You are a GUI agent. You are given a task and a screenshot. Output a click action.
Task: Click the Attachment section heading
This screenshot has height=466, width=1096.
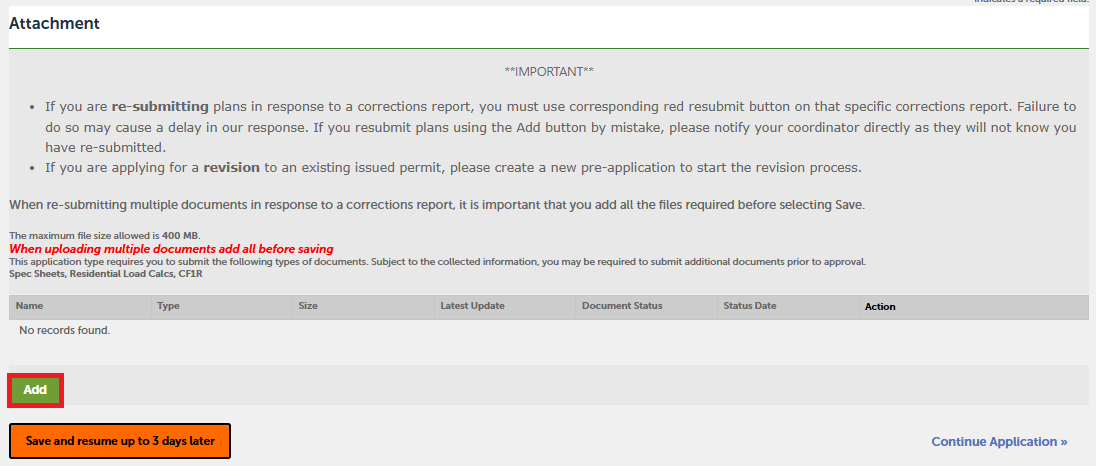[x=55, y=24]
